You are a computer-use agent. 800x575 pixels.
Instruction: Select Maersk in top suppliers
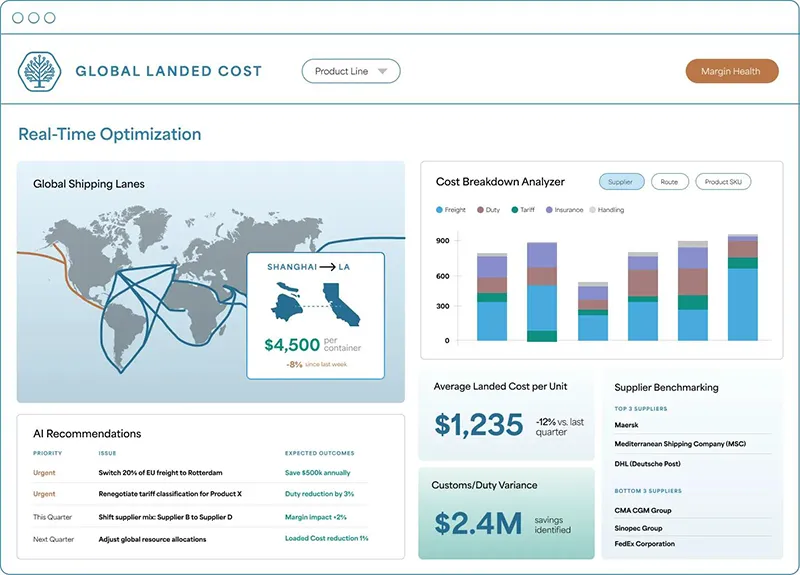coord(627,425)
